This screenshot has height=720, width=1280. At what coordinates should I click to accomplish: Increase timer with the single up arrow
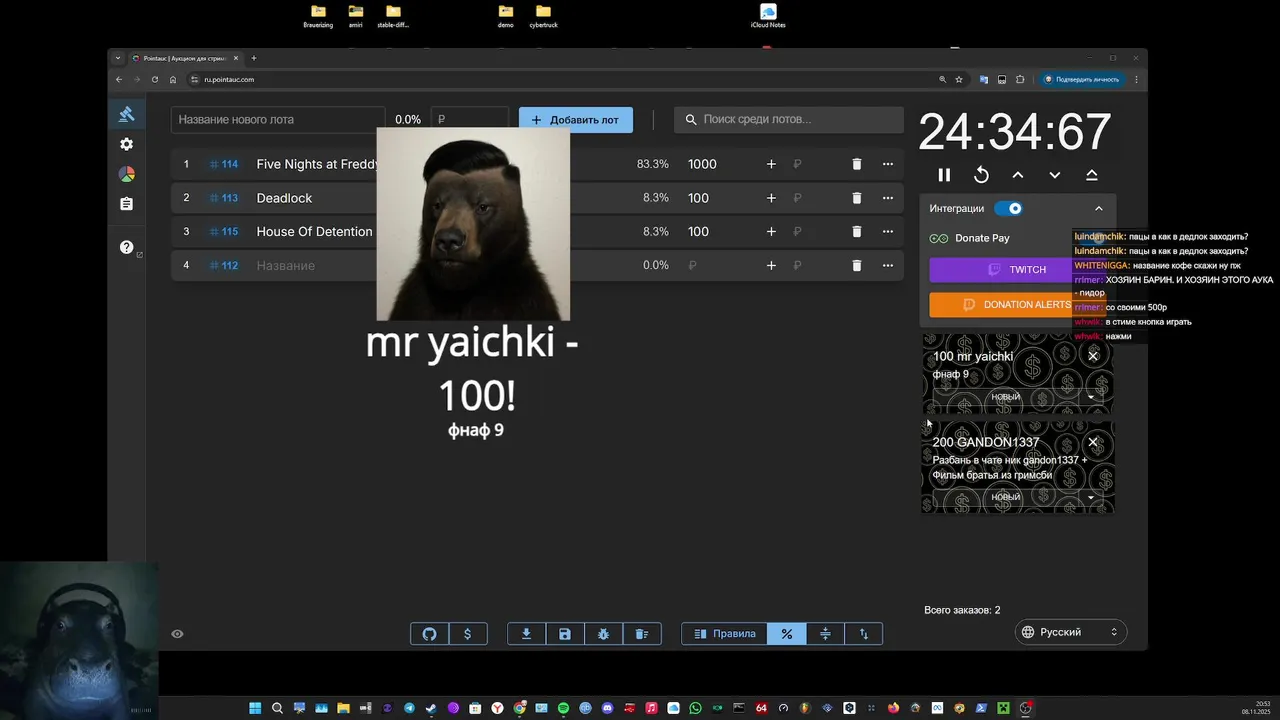click(x=1018, y=175)
